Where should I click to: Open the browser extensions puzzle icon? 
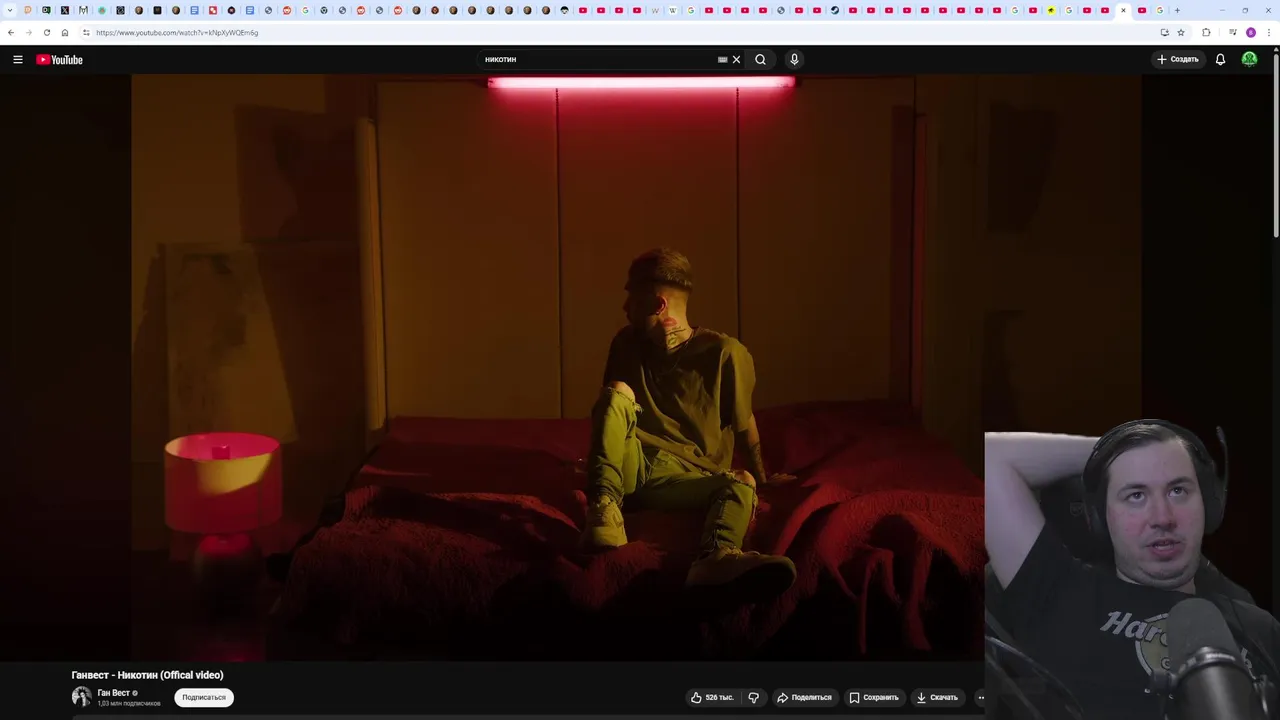pos(1206,32)
